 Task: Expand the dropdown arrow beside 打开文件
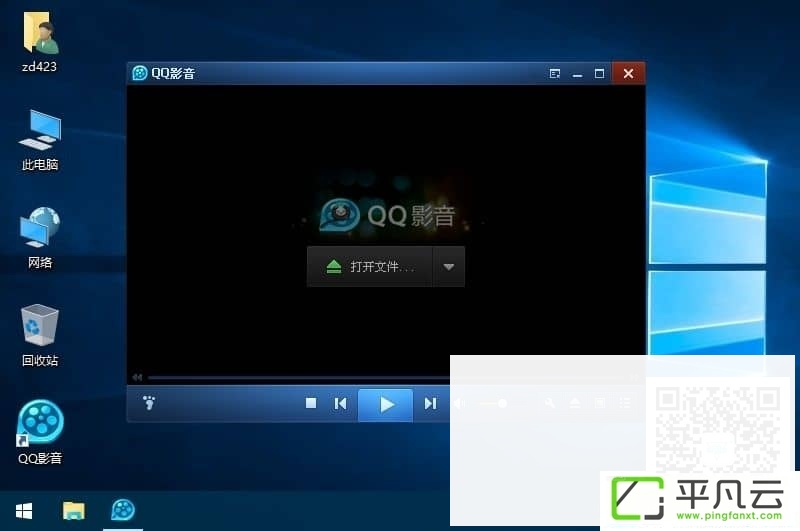[448, 267]
